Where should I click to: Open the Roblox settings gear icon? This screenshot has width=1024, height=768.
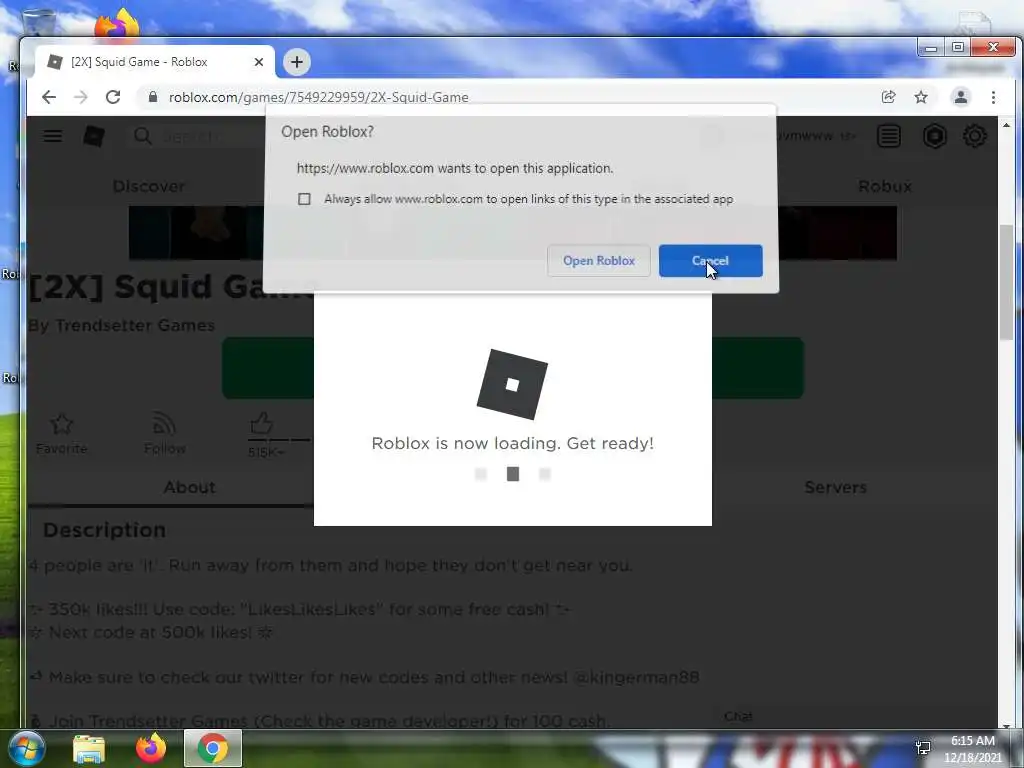point(974,136)
